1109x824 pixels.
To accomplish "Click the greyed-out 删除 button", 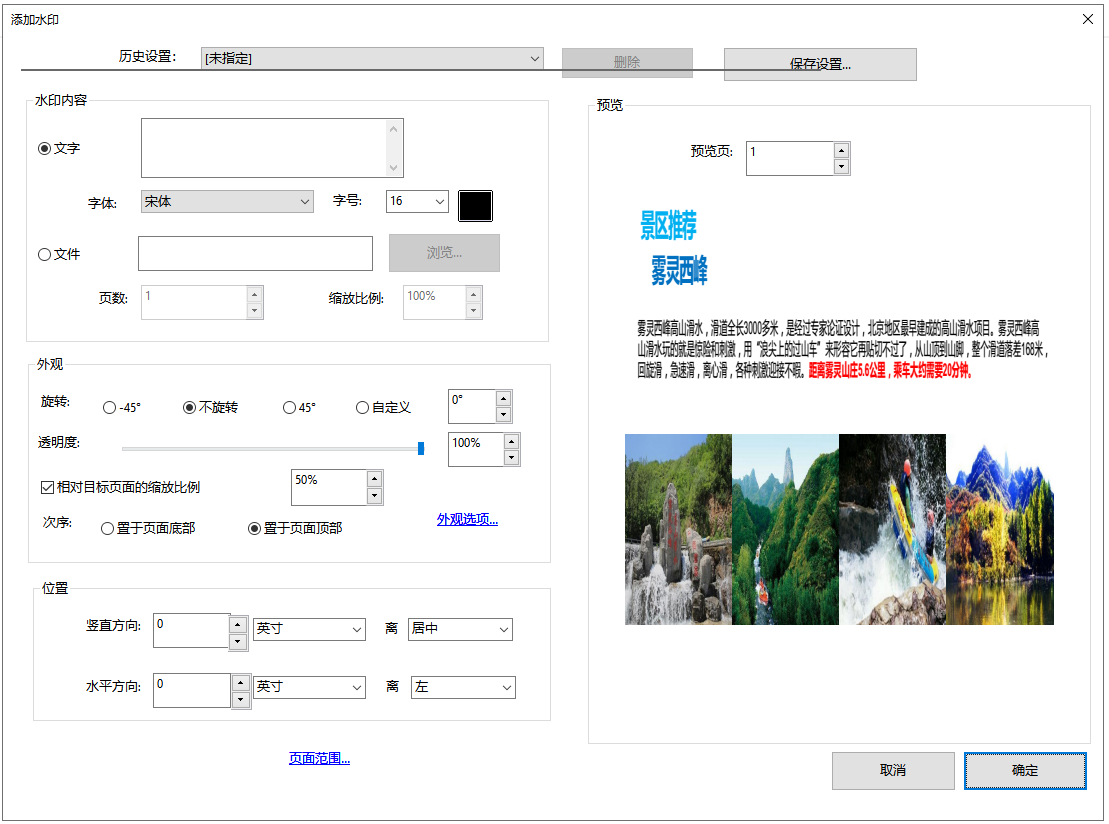I will click(627, 62).
